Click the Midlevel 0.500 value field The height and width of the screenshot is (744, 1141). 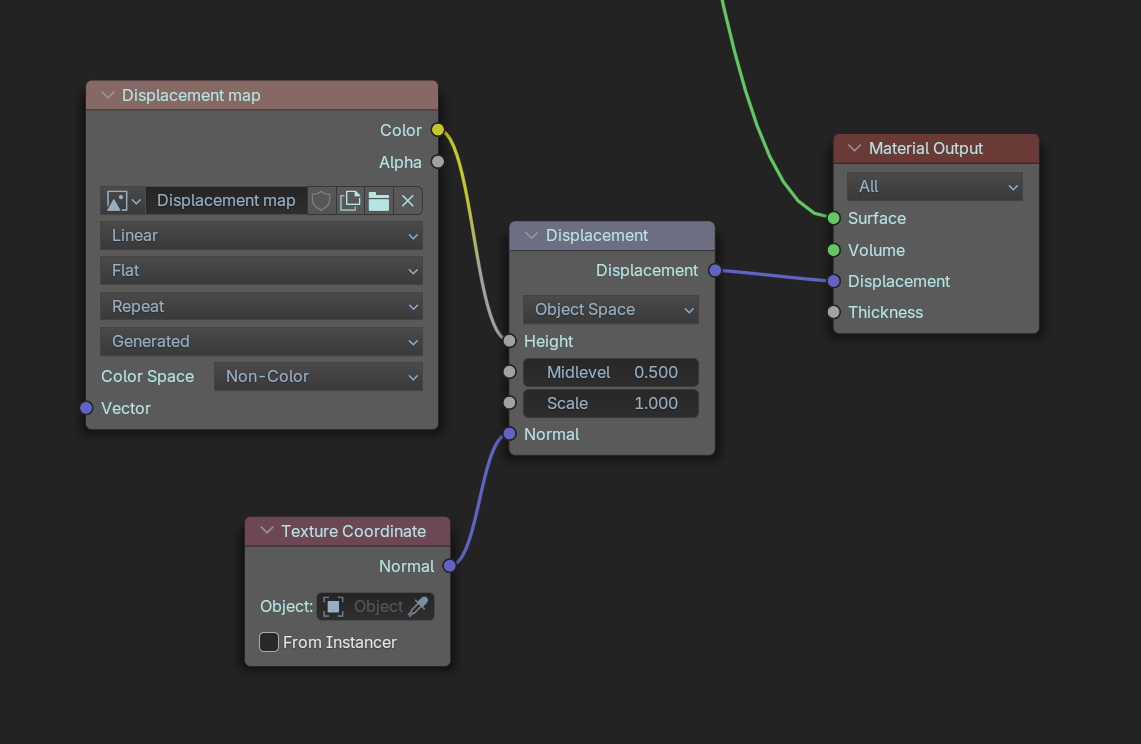(611, 372)
